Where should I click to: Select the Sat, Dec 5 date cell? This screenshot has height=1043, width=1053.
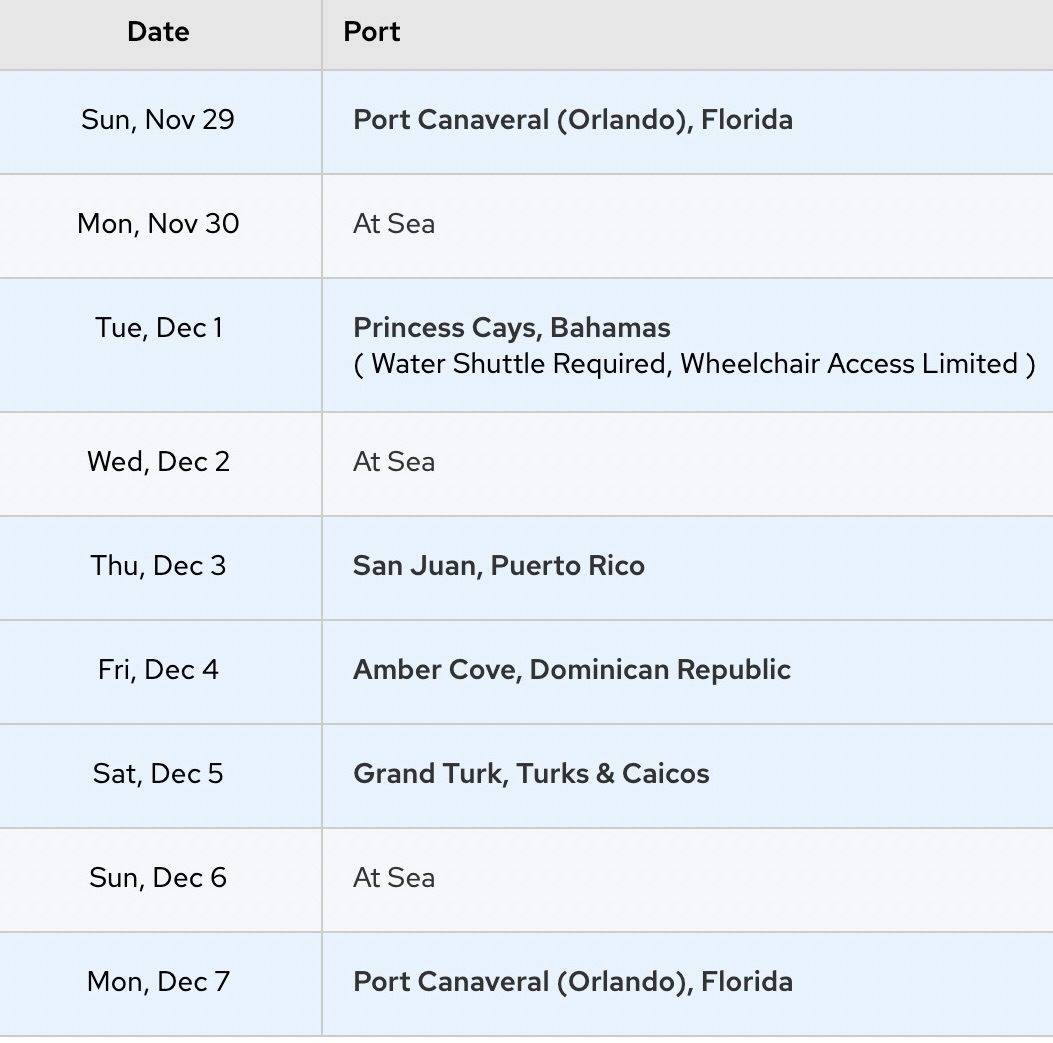click(x=158, y=774)
